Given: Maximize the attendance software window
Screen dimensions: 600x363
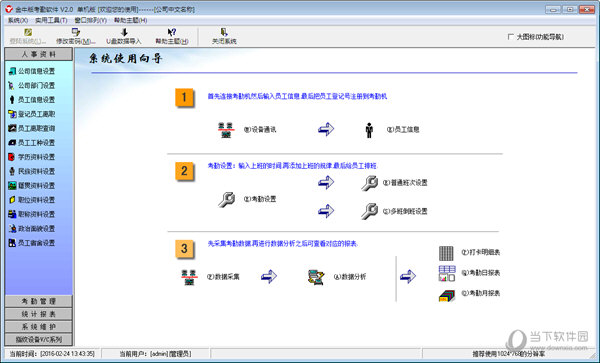Looking at the screenshot, I should click(x=569, y=9).
